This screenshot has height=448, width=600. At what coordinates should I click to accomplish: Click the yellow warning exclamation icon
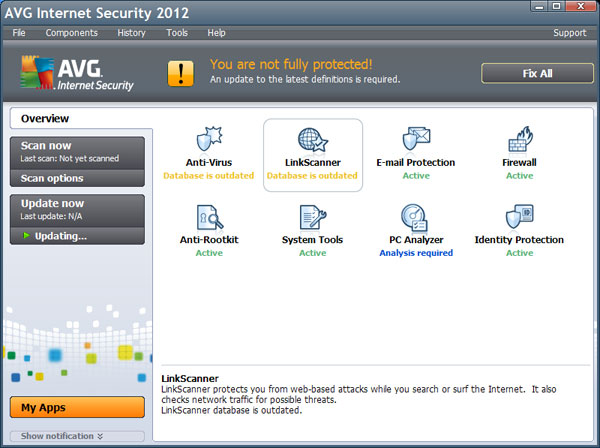tap(181, 73)
